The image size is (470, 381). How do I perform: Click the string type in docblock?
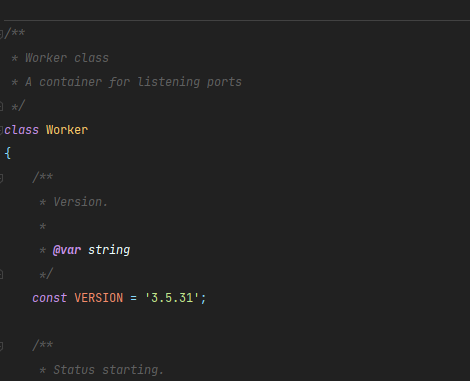(x=109, y=250)
